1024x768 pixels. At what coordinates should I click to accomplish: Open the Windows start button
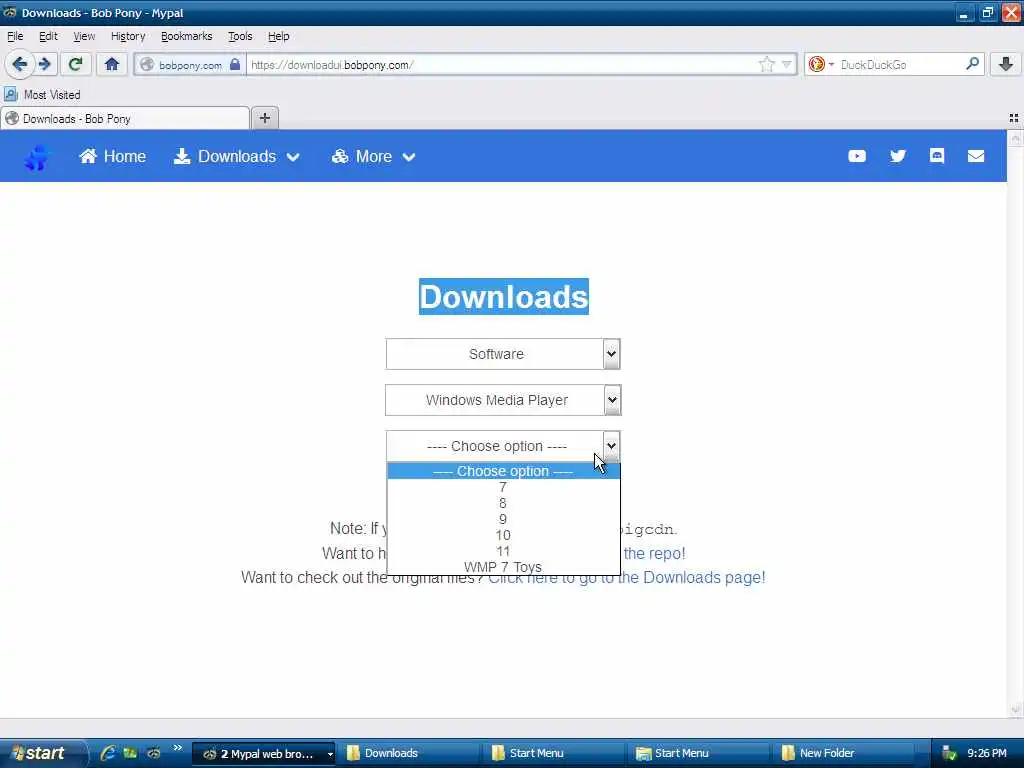tap(42, 753)
